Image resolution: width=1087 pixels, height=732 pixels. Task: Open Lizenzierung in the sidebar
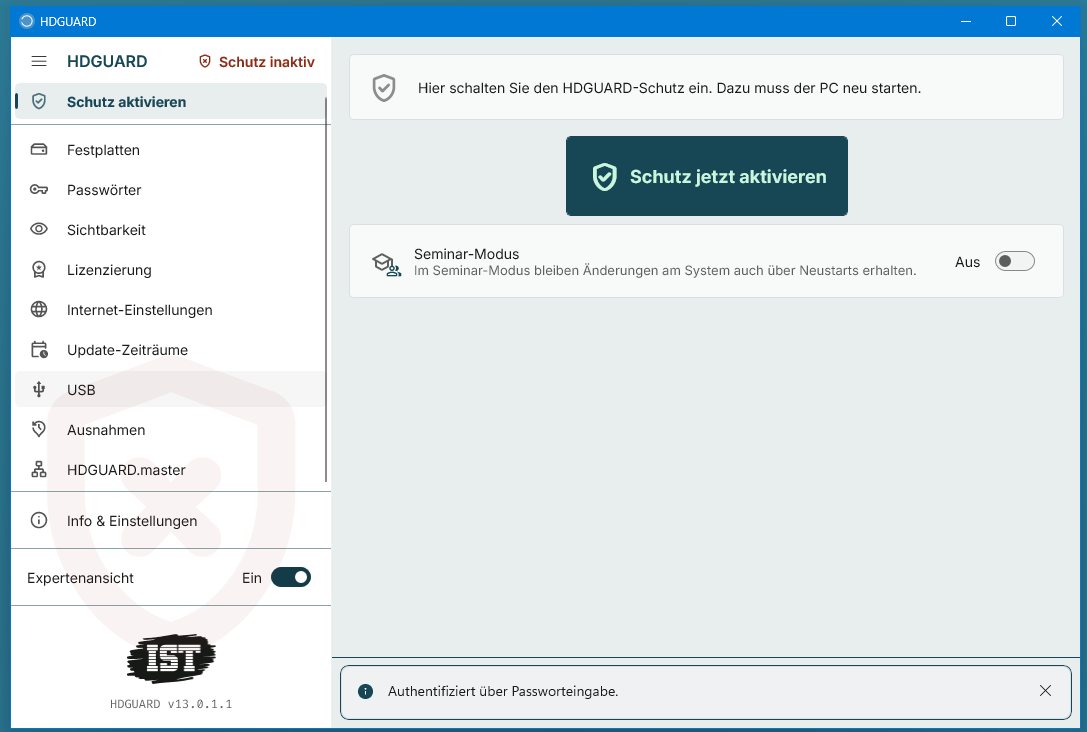tap(171, 270)
